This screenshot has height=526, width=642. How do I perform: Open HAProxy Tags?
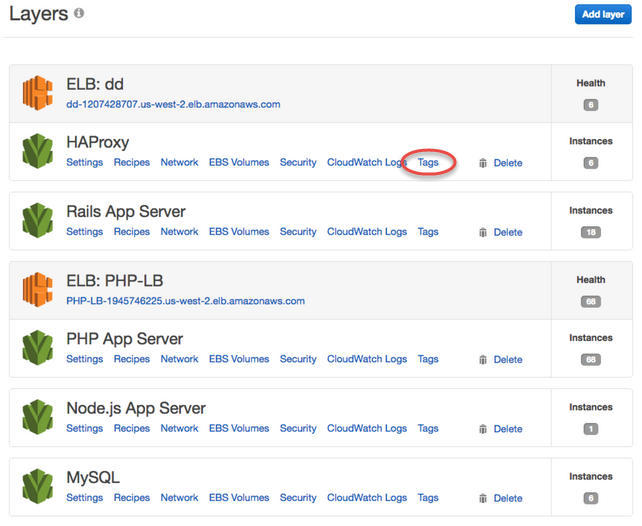428,163
